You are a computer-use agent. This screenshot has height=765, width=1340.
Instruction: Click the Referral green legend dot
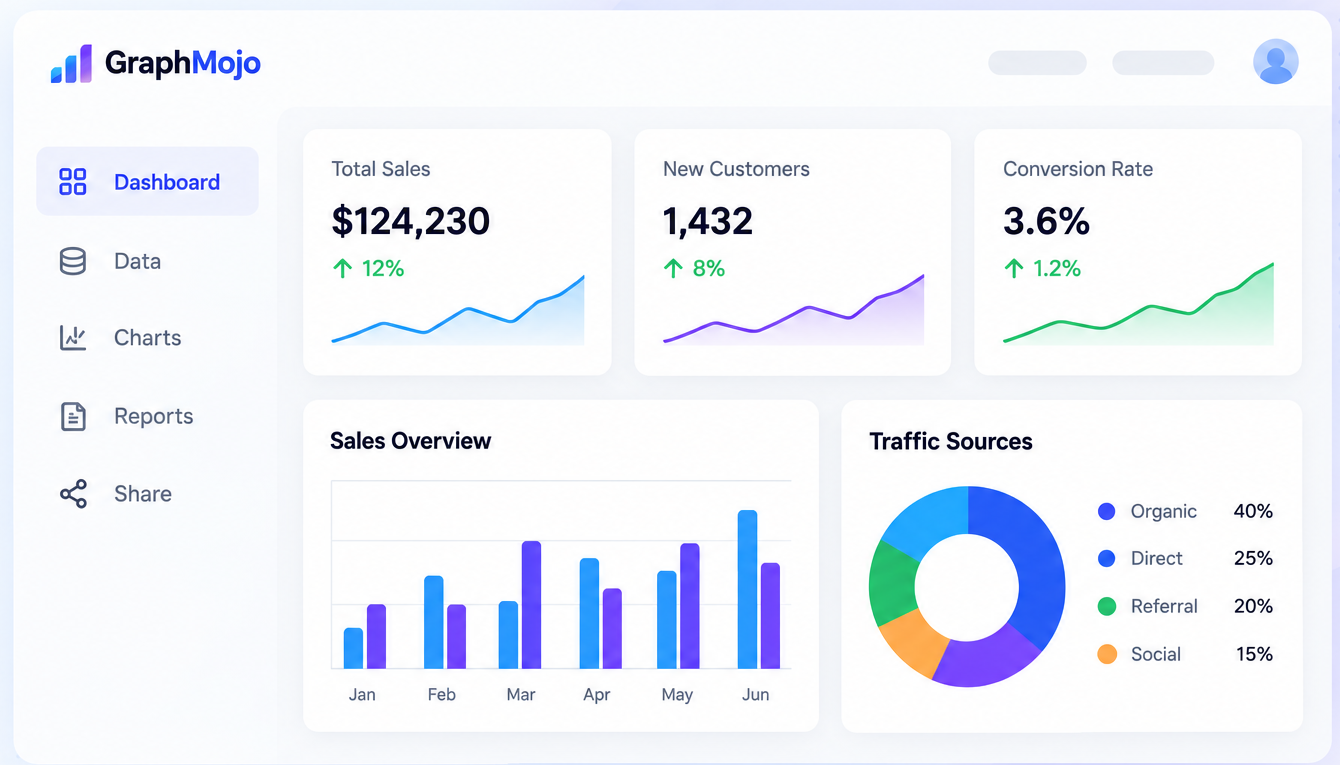[1106, 606]
